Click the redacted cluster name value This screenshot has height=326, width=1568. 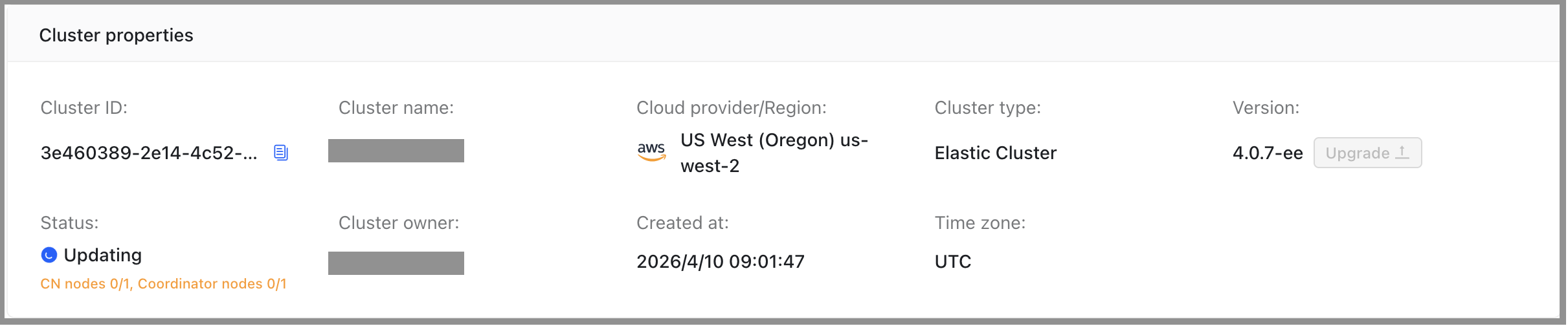[x=396, y=151]
